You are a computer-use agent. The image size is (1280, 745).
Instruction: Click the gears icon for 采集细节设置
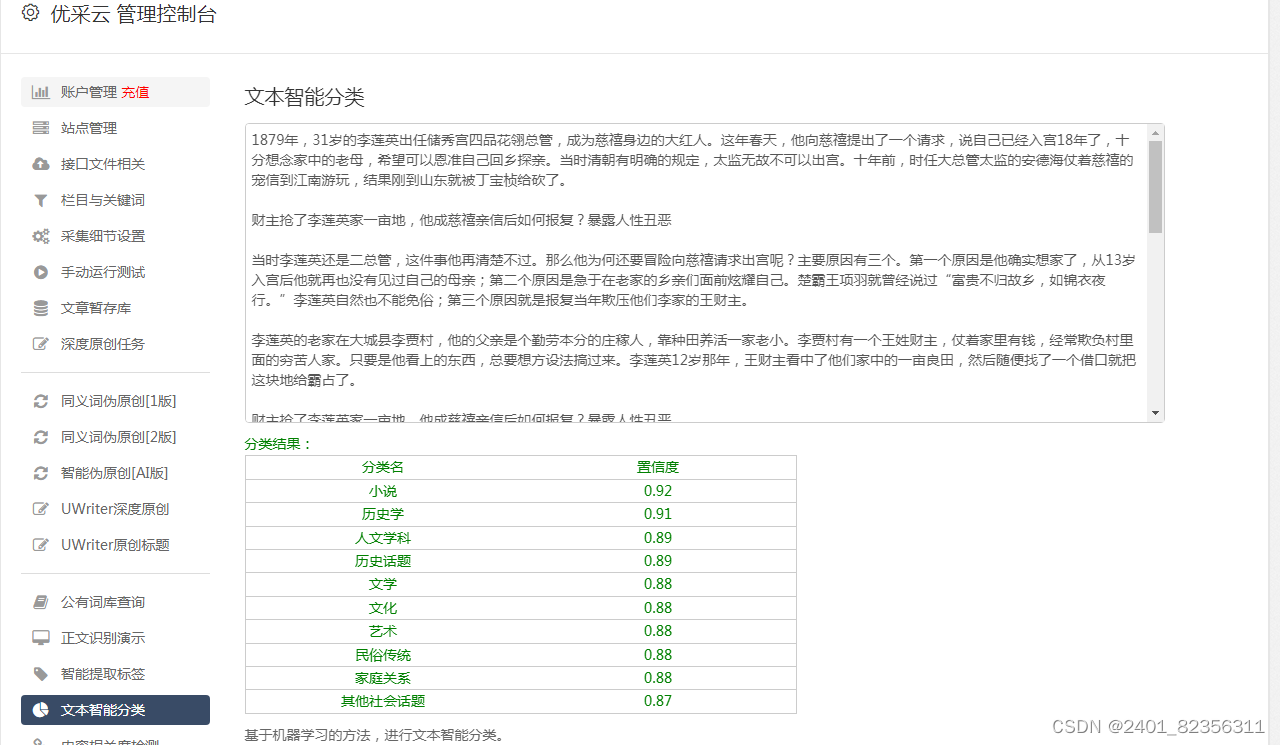point(41,236)
